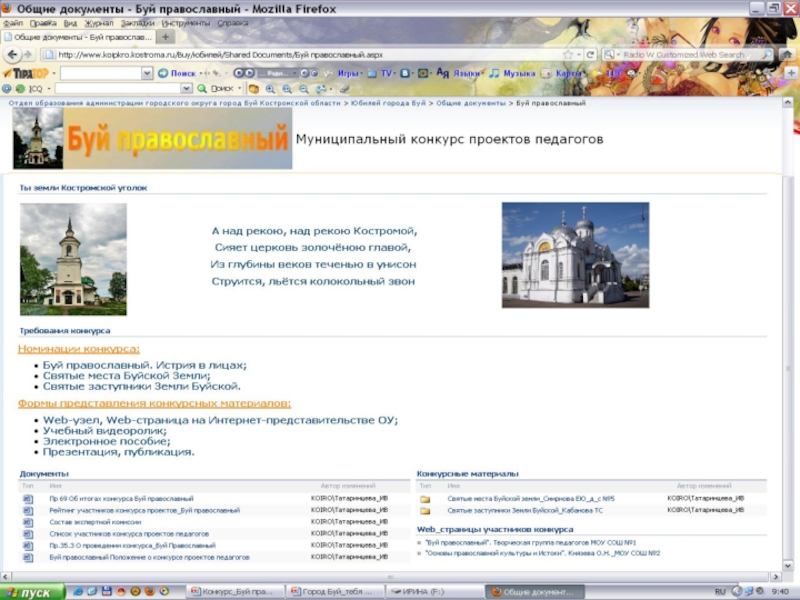Click the search magnifier in the web search box
The image size is (800, 600).
pyautogui.click(x=767, y=54)
